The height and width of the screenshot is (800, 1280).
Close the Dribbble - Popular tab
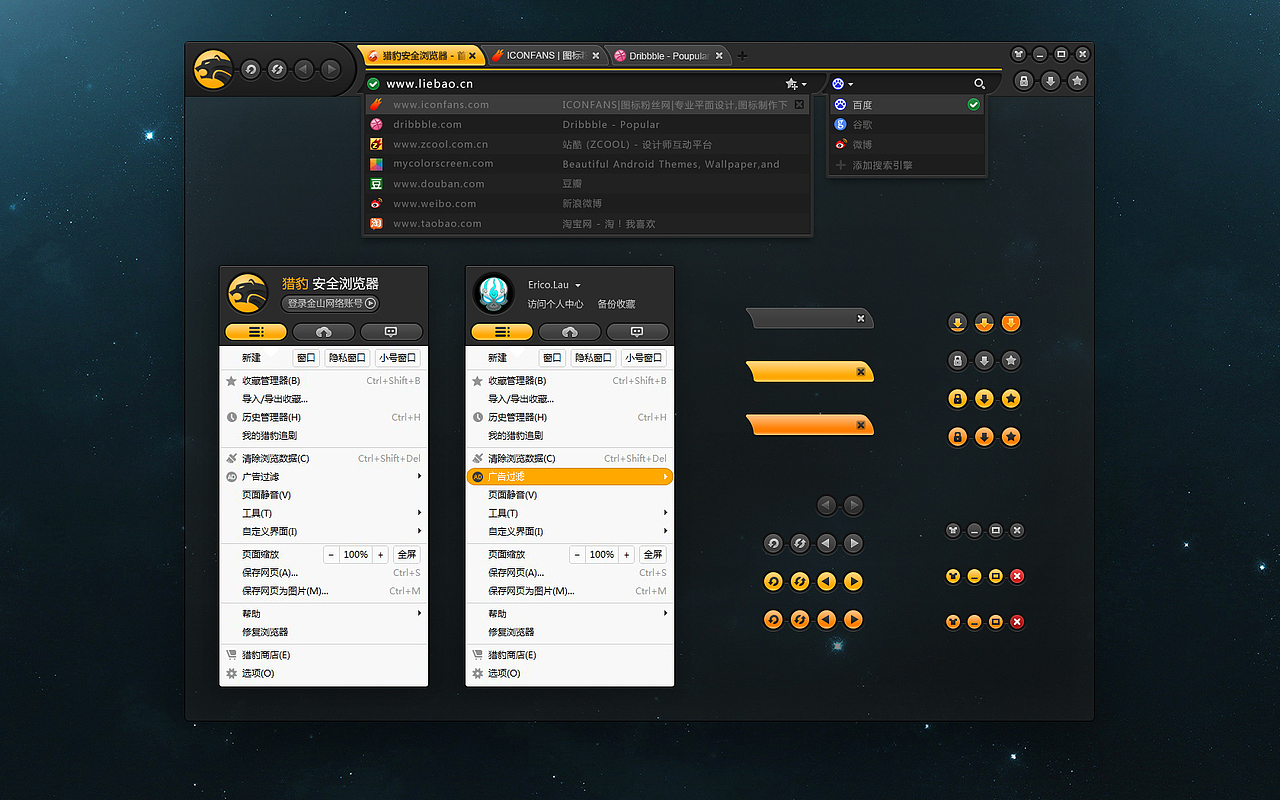pos(719,56)
